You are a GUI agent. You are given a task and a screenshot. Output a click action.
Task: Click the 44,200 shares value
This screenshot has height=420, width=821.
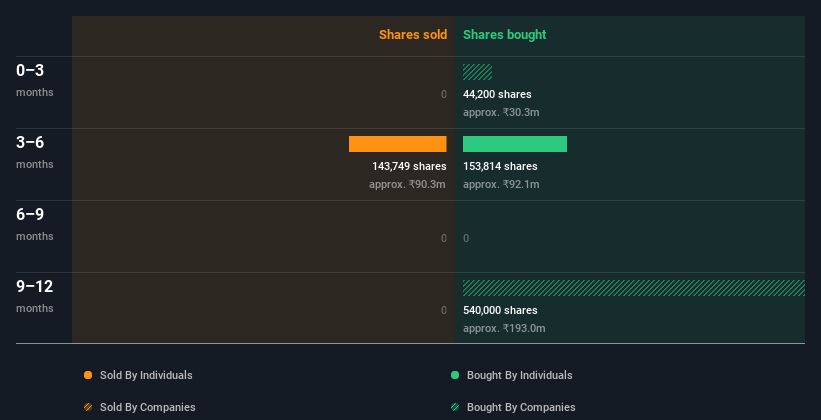(497, 94)
